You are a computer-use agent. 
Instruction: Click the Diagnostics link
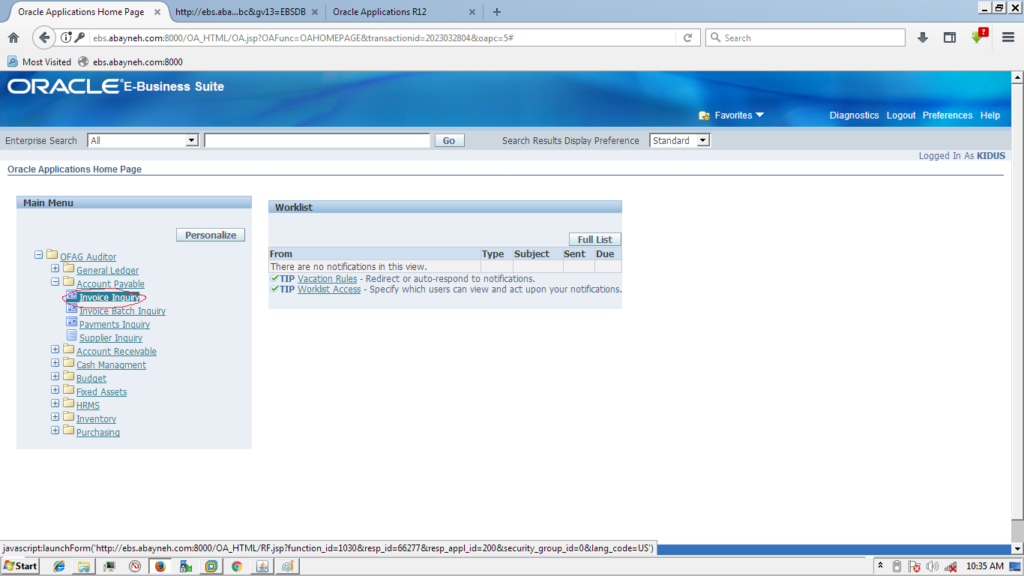pos(854,116)
